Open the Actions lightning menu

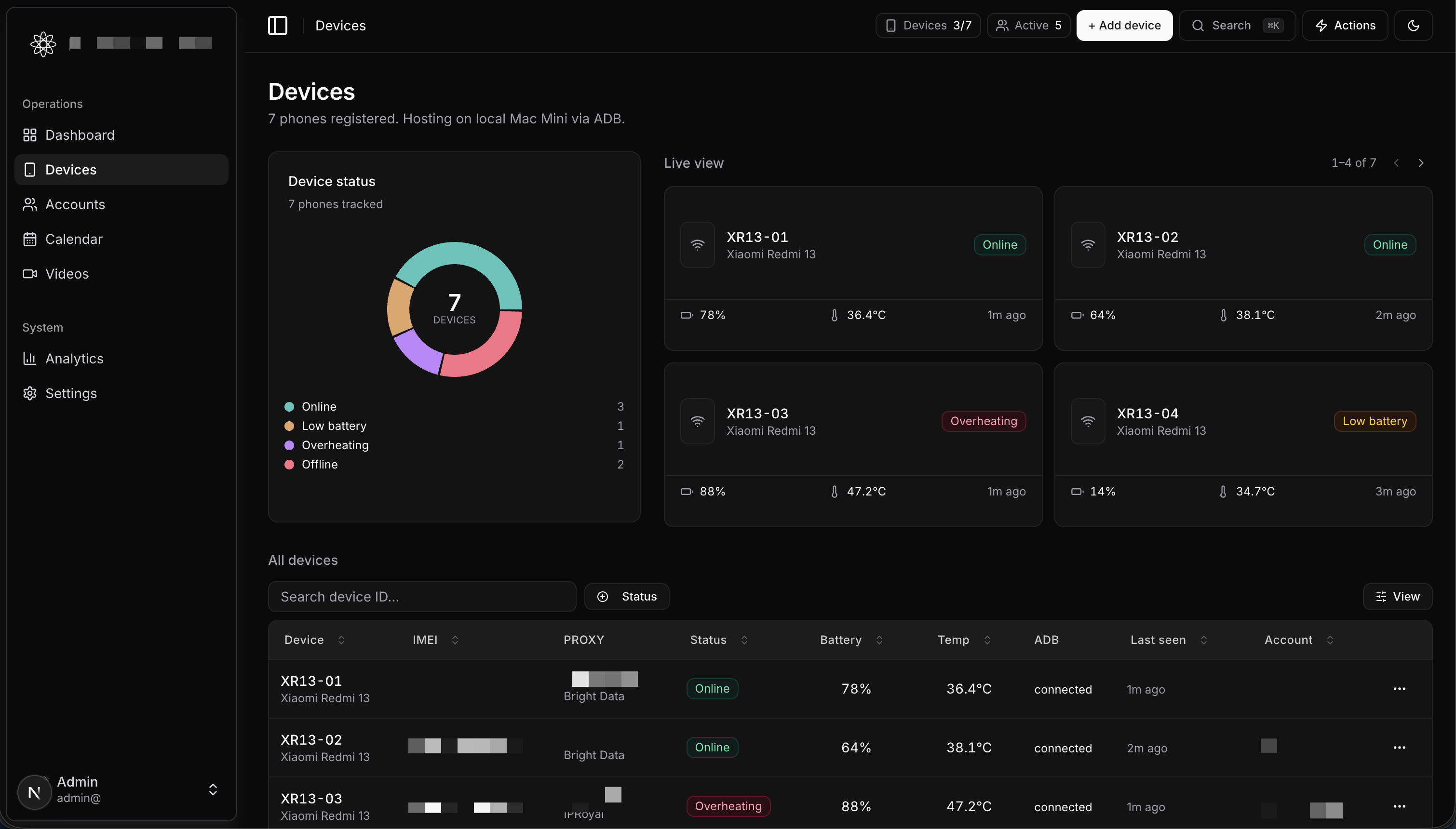1345,26
